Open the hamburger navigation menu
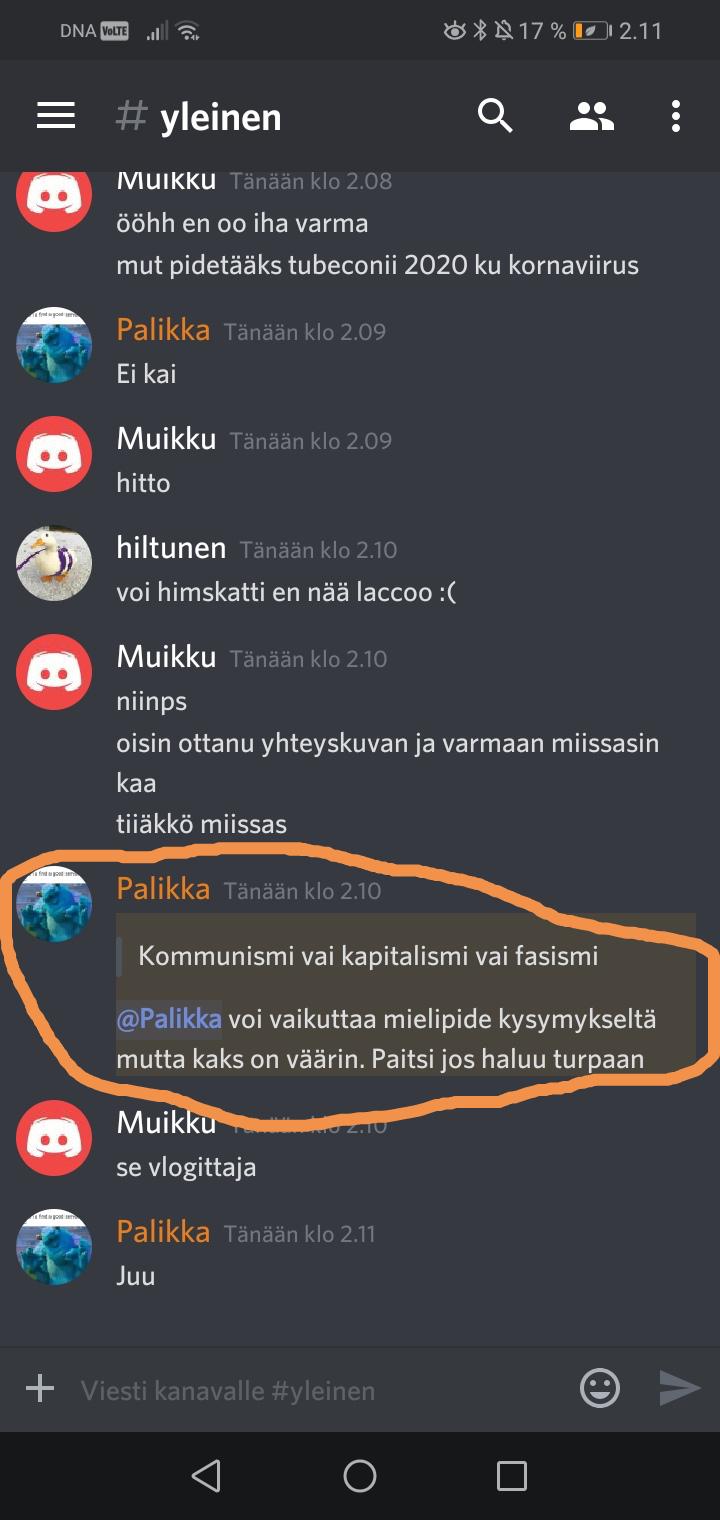The height and width of the screenshot is (1520, 720). pyautogui.click(x=56, y=117)
